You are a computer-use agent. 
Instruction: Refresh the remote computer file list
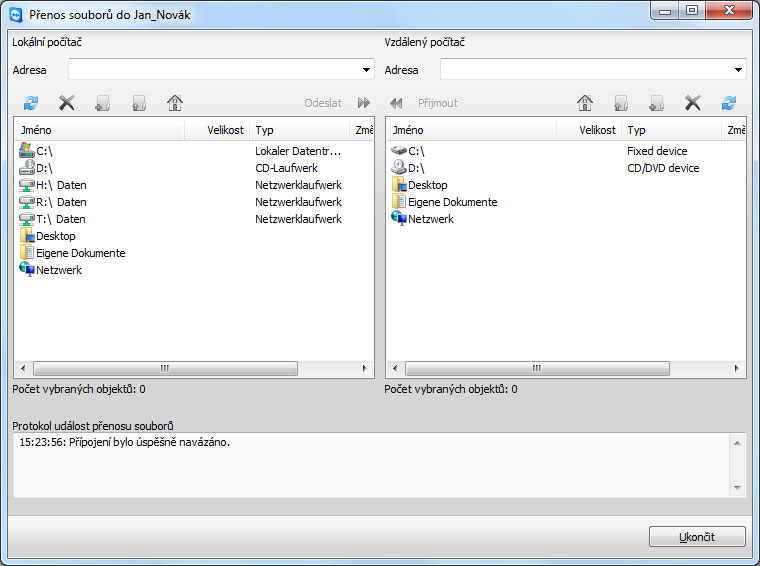coord(729,103)
